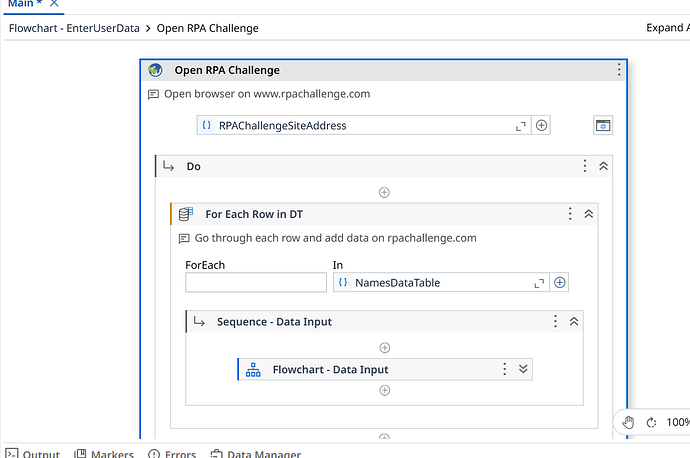Select the Do sequence header
The image size is (690, 458).
tap(384, 166)
